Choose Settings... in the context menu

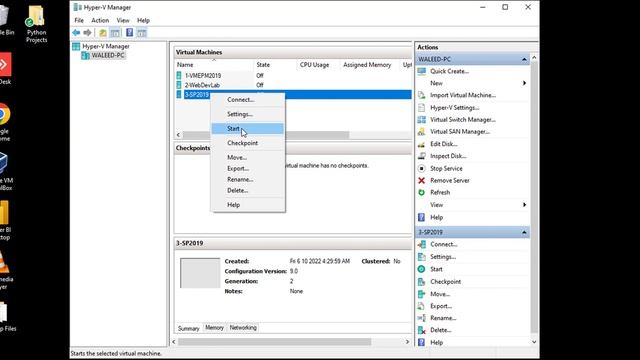click(x=247, y=114)
